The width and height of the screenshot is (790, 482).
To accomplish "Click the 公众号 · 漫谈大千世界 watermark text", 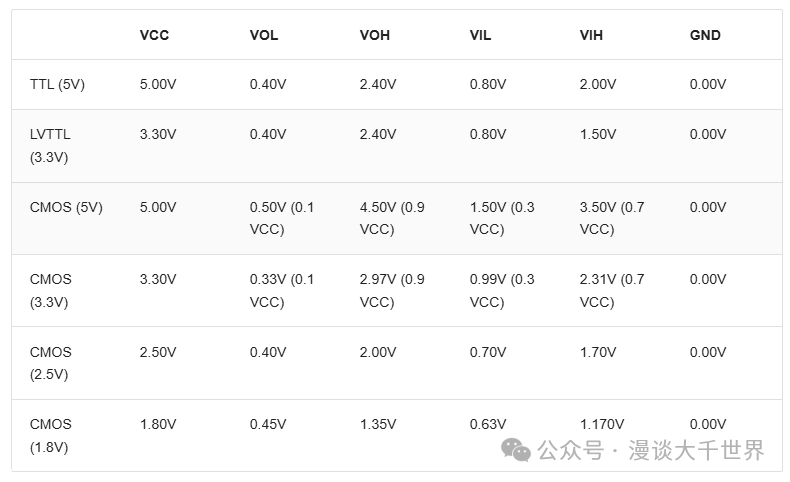I will coord(650,451).
